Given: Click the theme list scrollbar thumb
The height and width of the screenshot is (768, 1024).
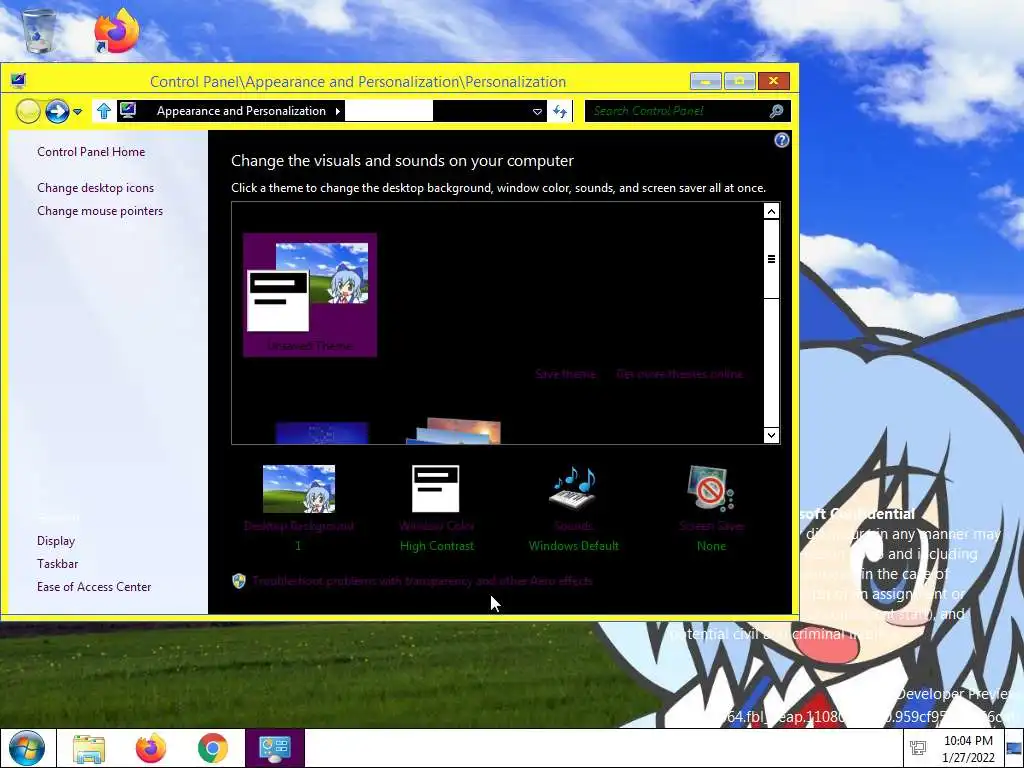Looking at the screenshot, I should (x=771, y=259).
